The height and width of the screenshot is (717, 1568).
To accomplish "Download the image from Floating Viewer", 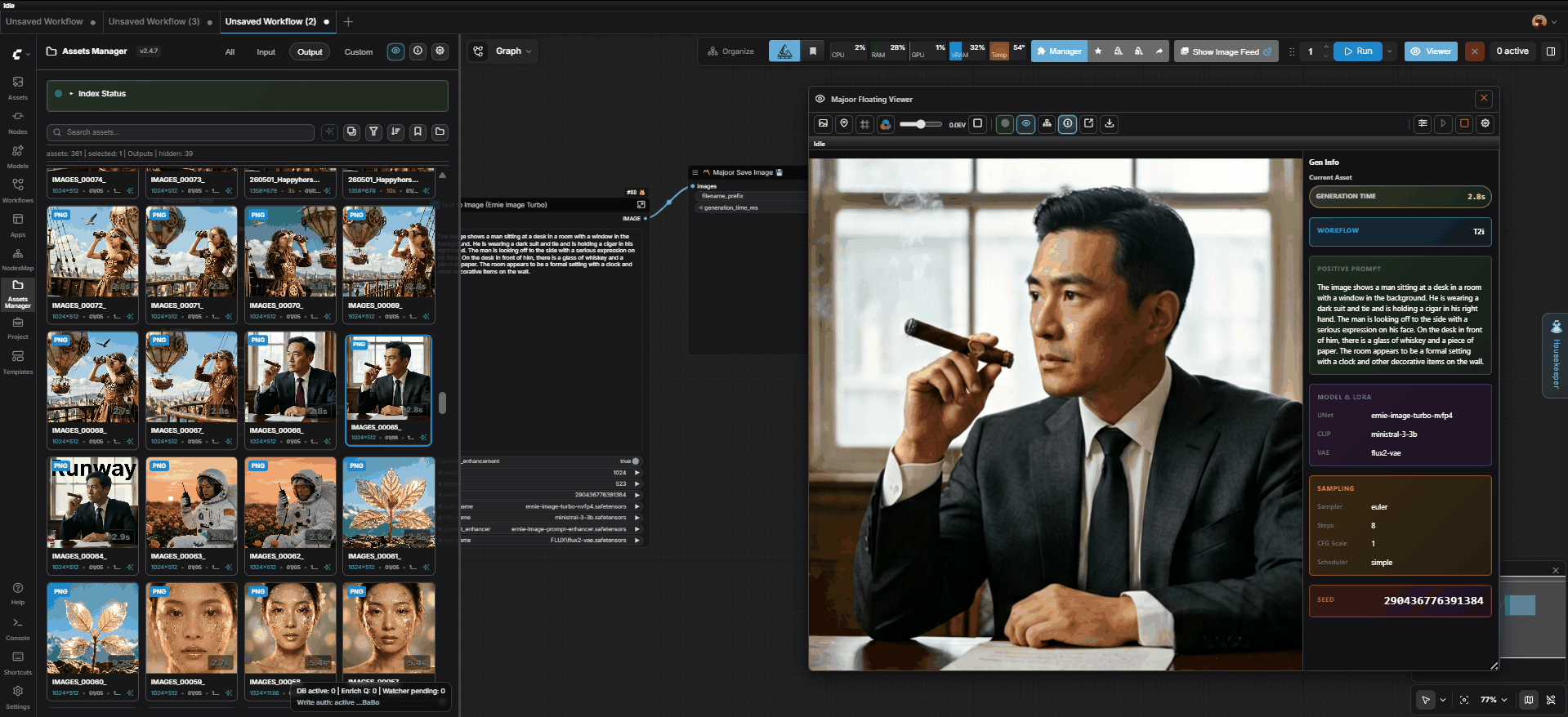I will pyautogui.click(x=1109, y=123).
